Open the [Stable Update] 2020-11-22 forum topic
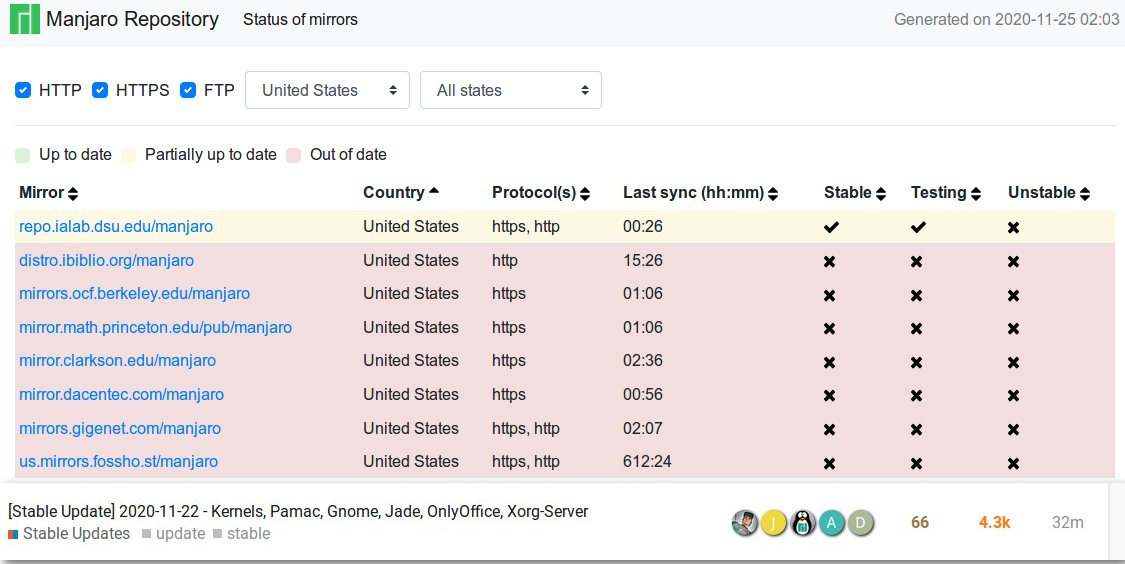 tap(298, 512)
